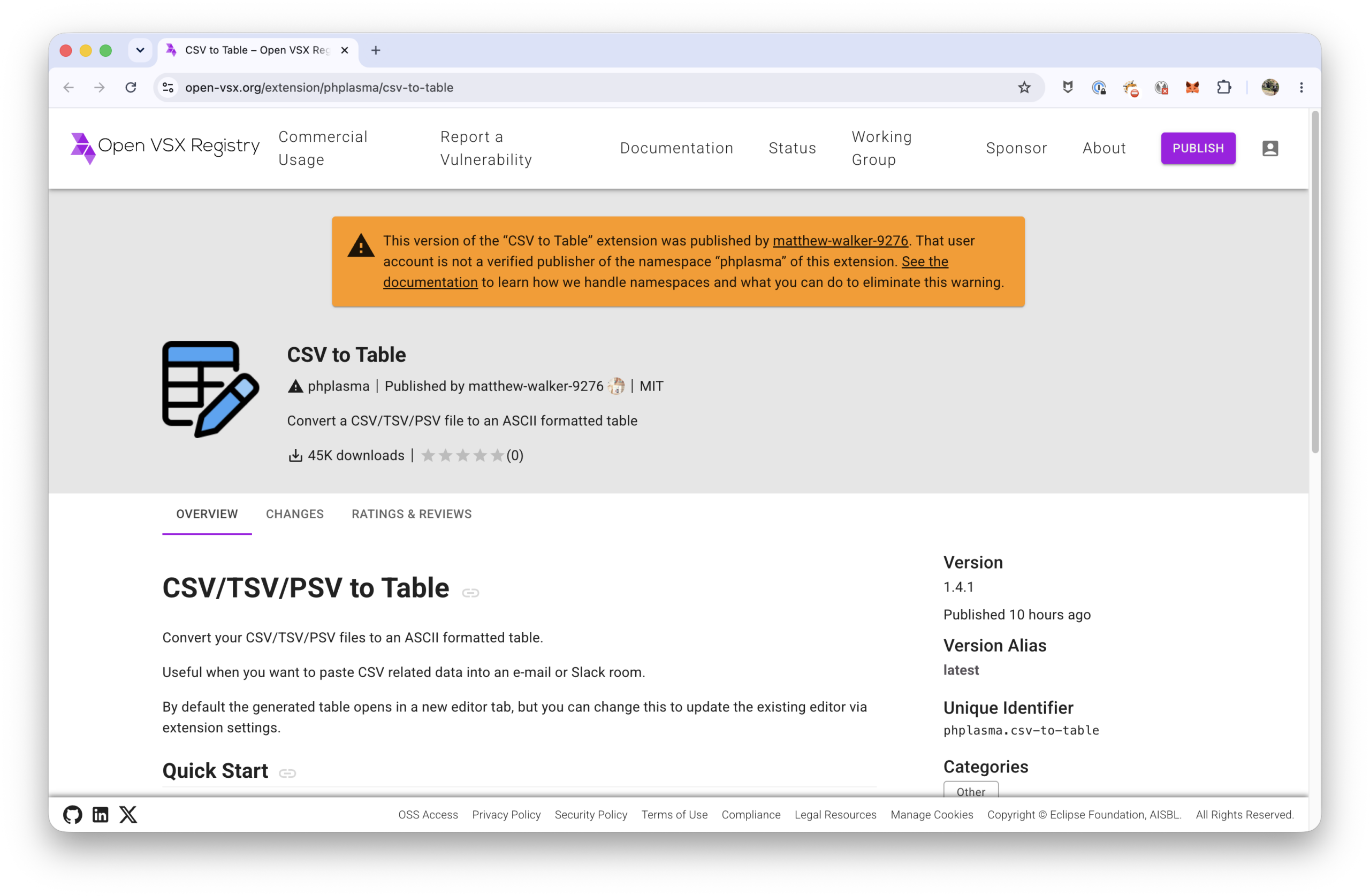Click the CSV to Table extension icon
The height and width of the screenshot is (896, 1370).
click(x=211, y=389)
